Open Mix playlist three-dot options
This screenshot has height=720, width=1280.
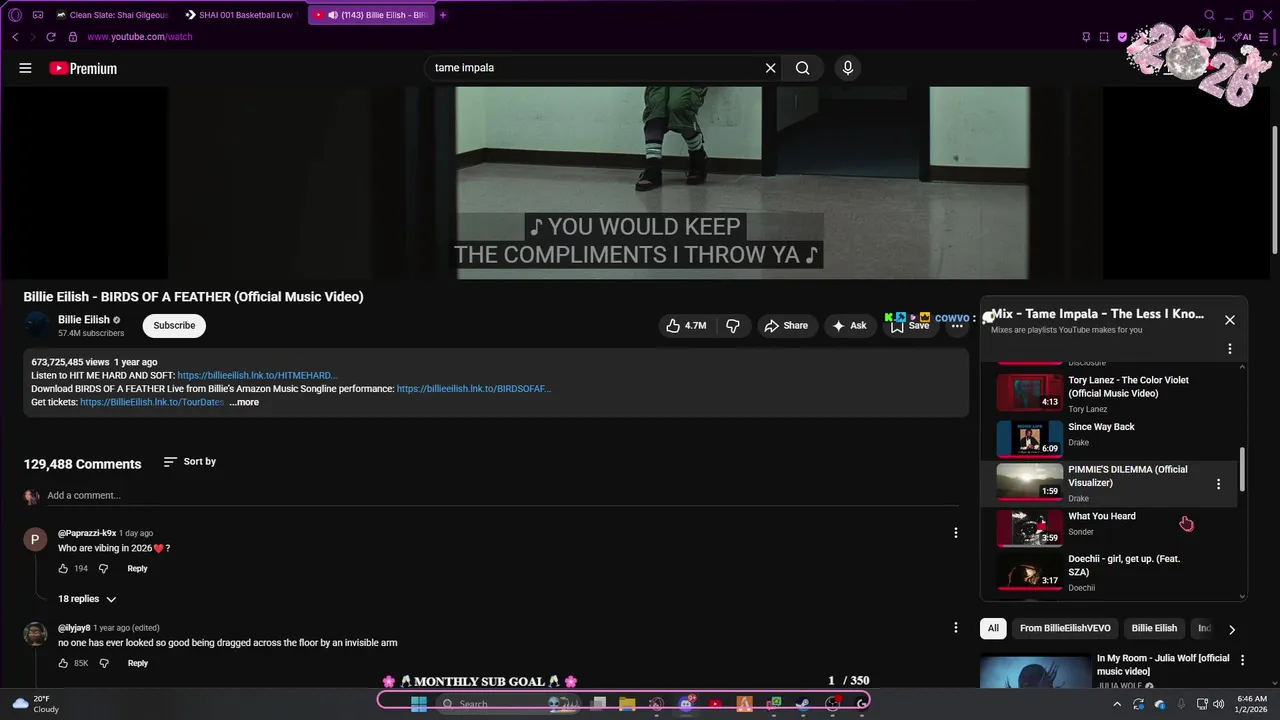click(x=1230, y=349)
